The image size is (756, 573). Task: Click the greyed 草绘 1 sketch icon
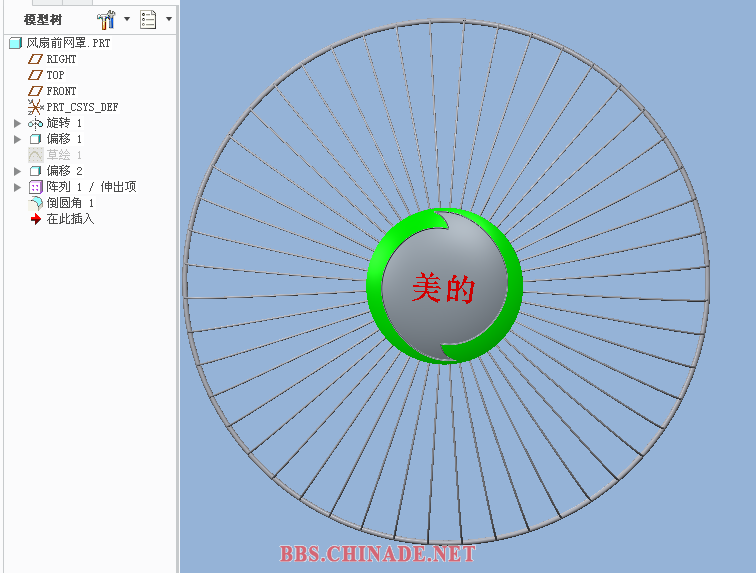[35, 155]
